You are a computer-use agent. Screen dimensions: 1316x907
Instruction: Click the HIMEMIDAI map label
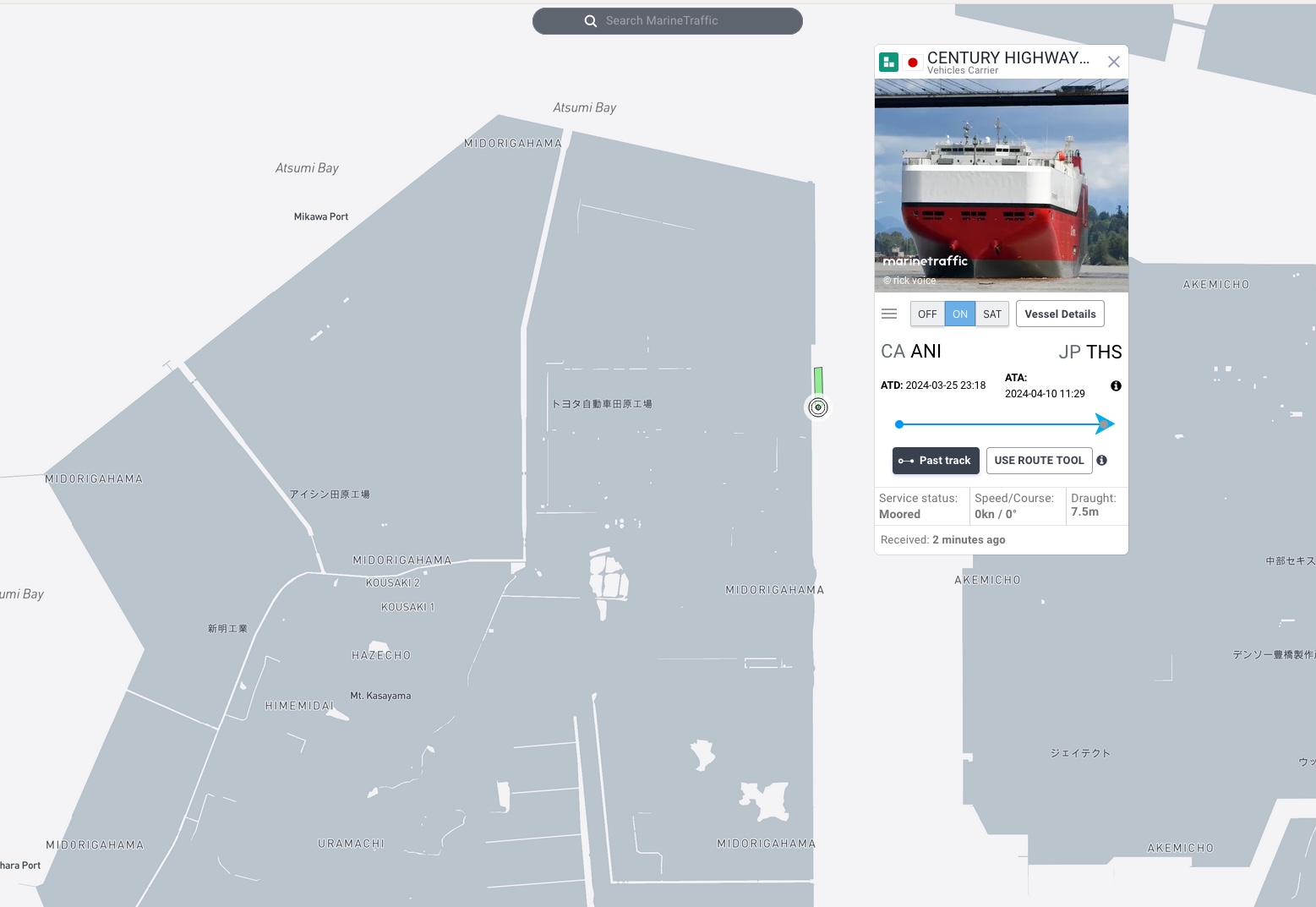point(299,706)
